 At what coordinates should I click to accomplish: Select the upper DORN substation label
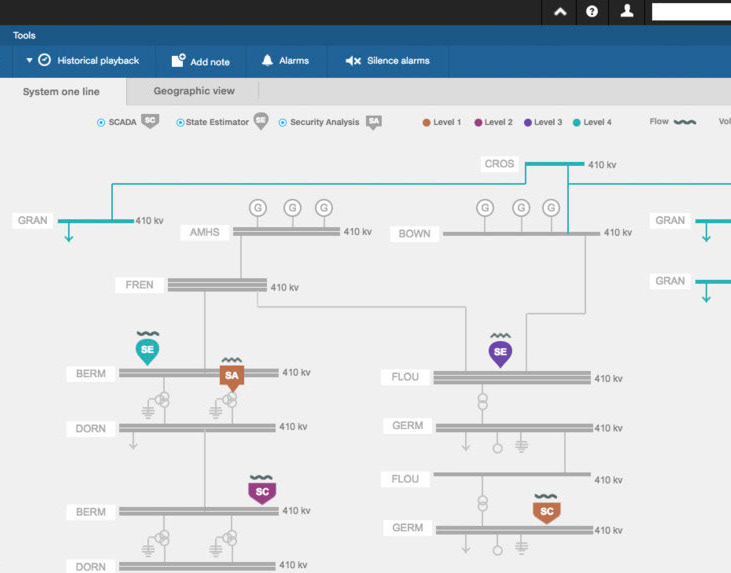pos(91,429)
